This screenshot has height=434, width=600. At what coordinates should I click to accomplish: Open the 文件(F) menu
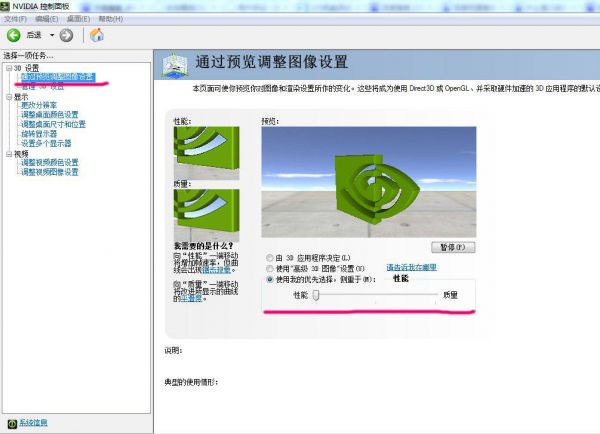tap(15, 19)
